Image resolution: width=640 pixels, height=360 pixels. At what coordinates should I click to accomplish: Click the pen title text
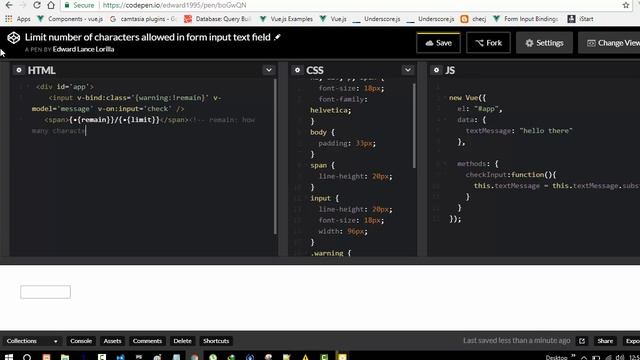click(x=148, y=37)
